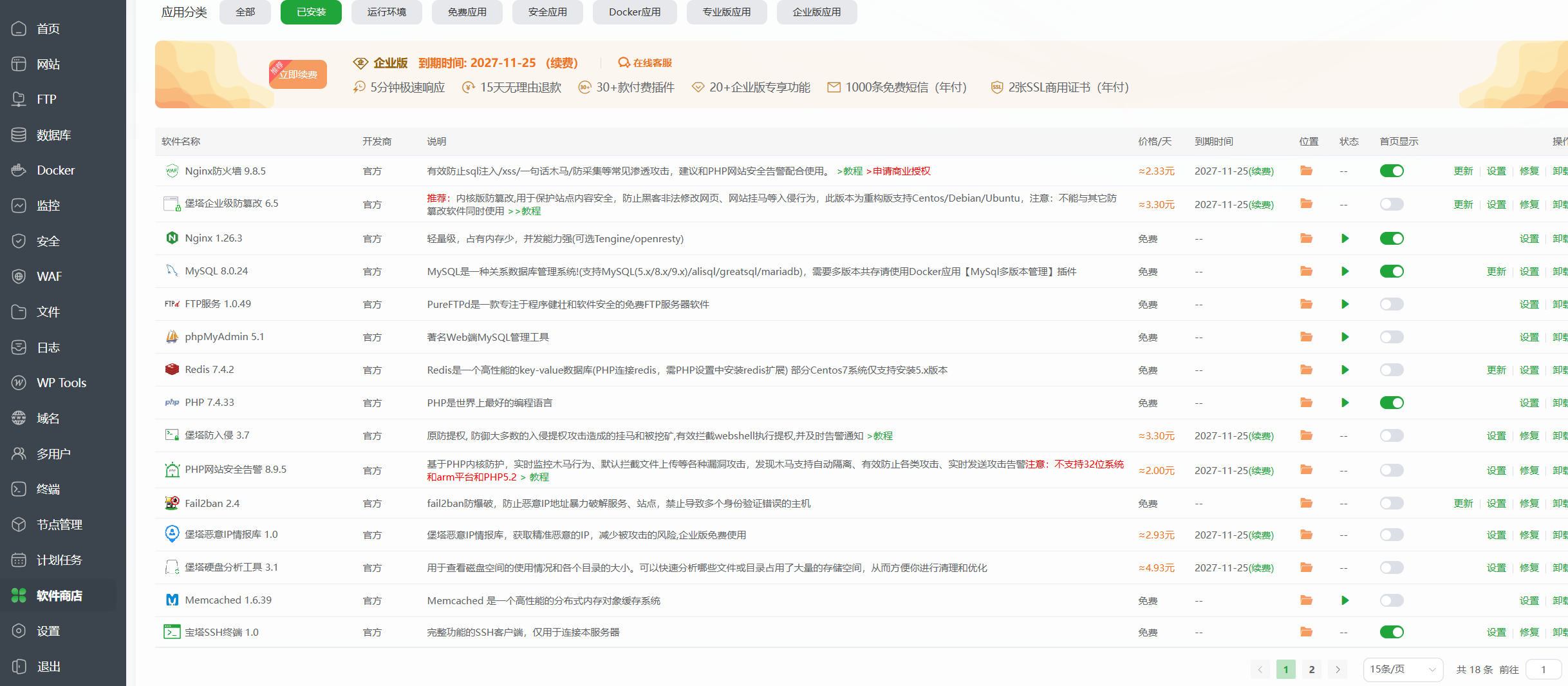Image resolution: width=1568 pixels, height=686 pixels.
Task: Click the 立即续费 renew button
Action: tap(298, 74)
